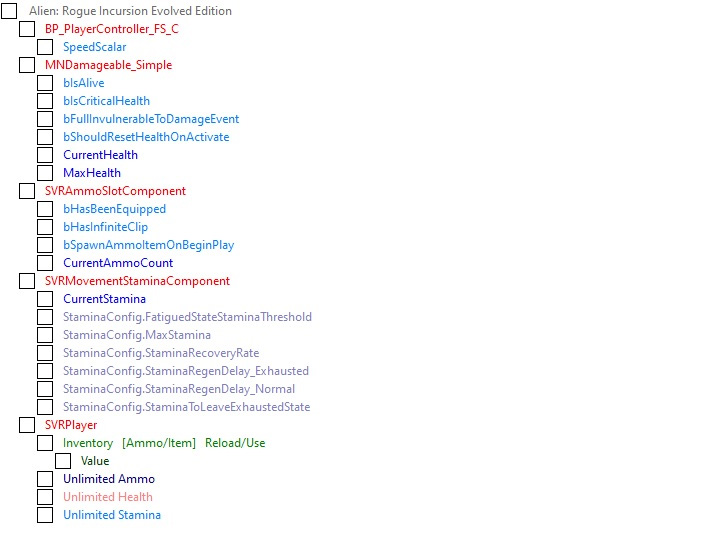Tick the MaxHealth entry checkbox
Viewport: 720px width, 534px height.
point(45,173)
